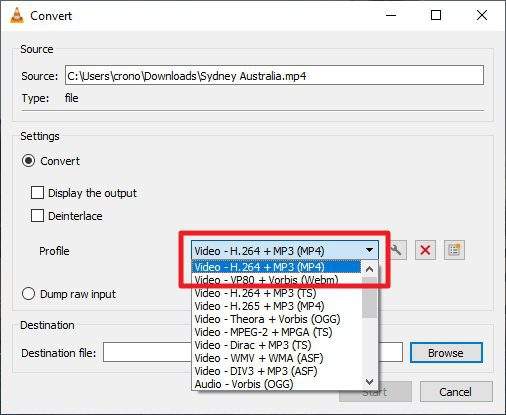Enable Display the output checkbox
Viewport: 506px width, 415px height.
pos(37,193)
